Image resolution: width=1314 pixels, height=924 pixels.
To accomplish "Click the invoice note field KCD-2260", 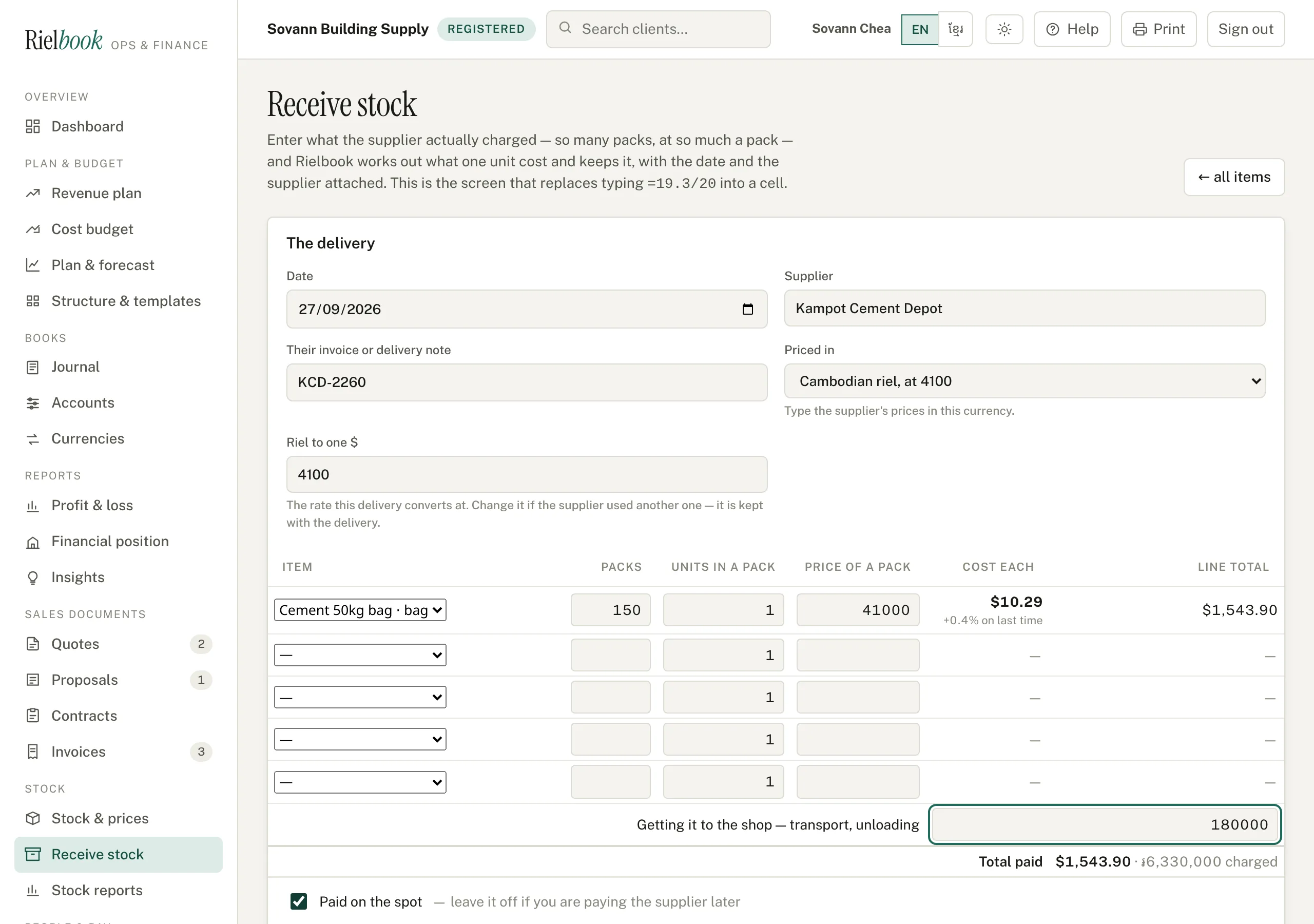I will click(x=527, y=382).
